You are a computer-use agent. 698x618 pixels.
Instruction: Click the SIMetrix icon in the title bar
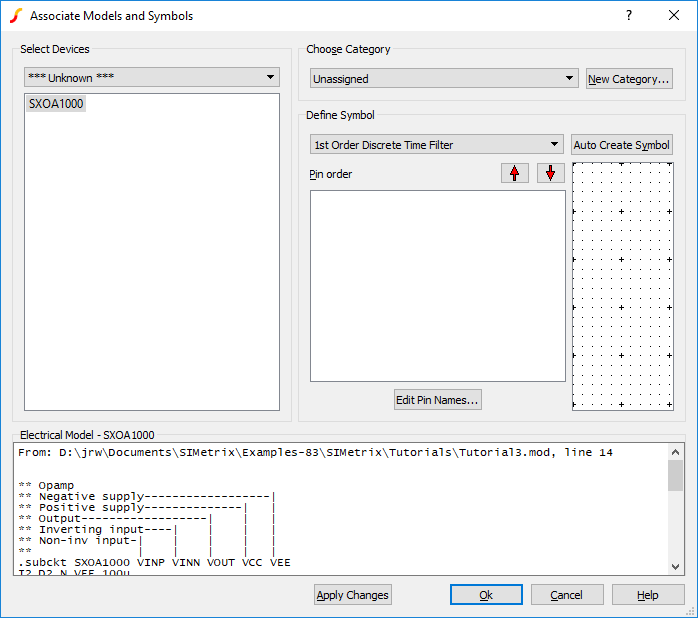[15, 16]
